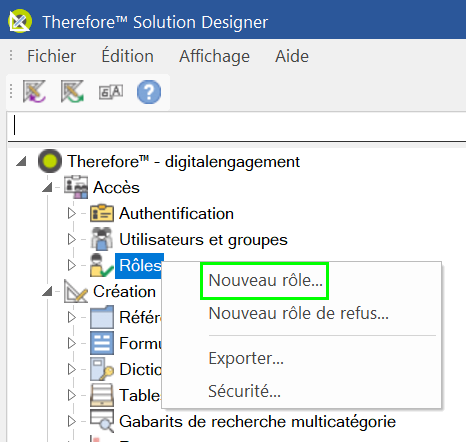Open help via blue question mark icon
The image size is (466, 442).
coord(149,92)
